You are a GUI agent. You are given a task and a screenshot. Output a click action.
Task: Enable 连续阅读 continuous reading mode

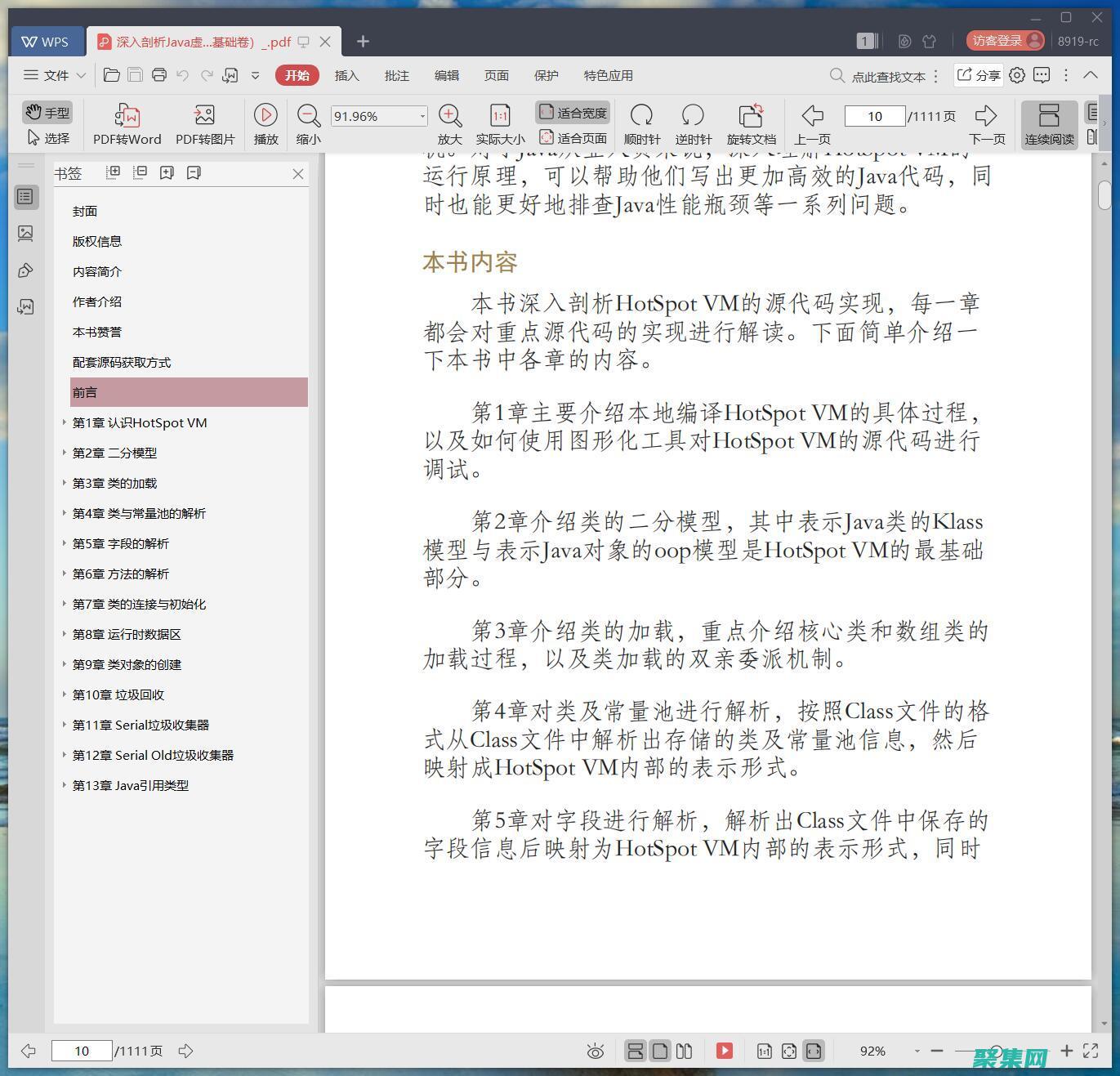click(1049, 124)
